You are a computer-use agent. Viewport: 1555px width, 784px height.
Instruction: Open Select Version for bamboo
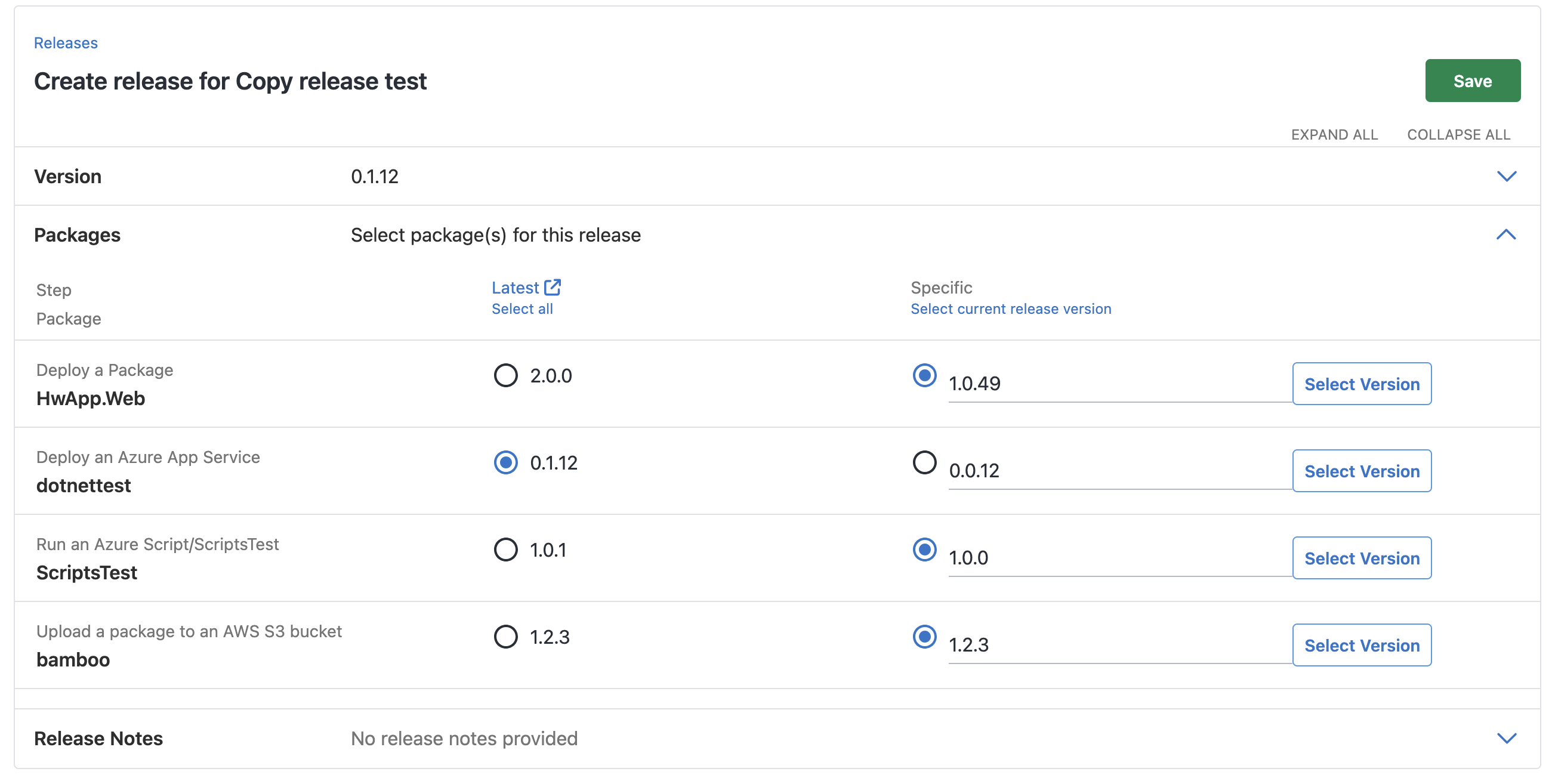click(1362, 644)
